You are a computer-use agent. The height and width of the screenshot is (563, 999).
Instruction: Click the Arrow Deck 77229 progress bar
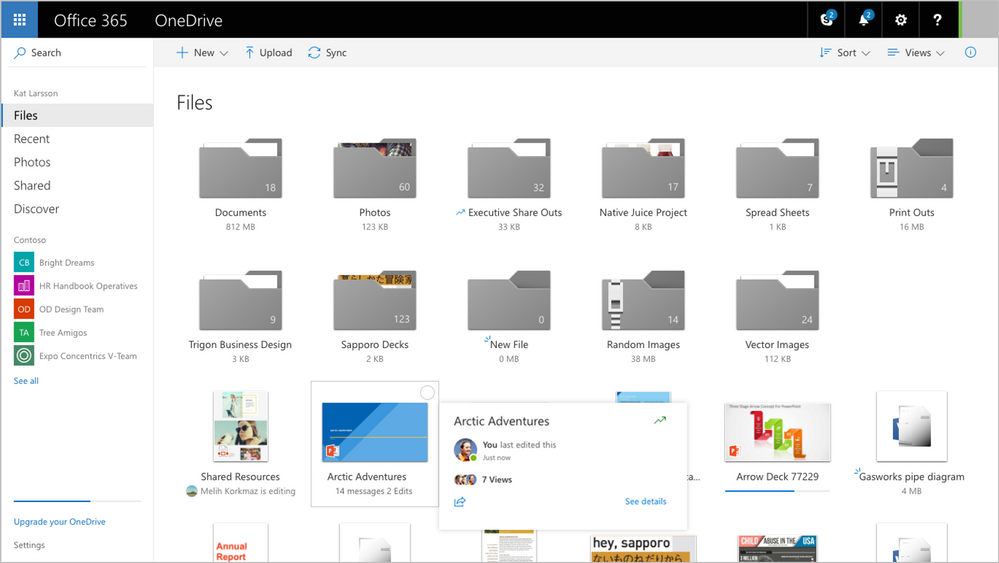click(x=777, y=491)
